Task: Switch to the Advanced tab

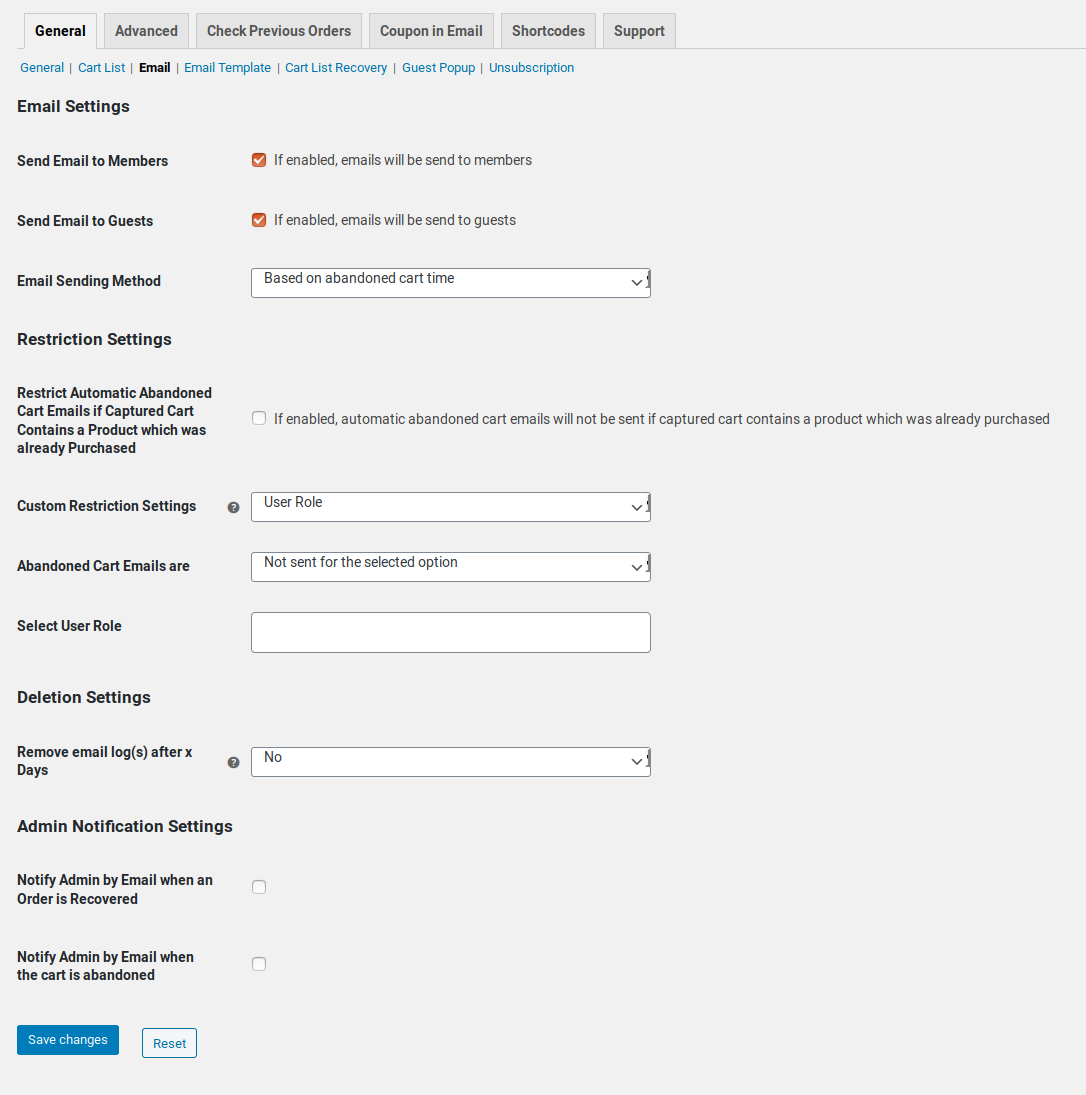Action: (146, 31)
